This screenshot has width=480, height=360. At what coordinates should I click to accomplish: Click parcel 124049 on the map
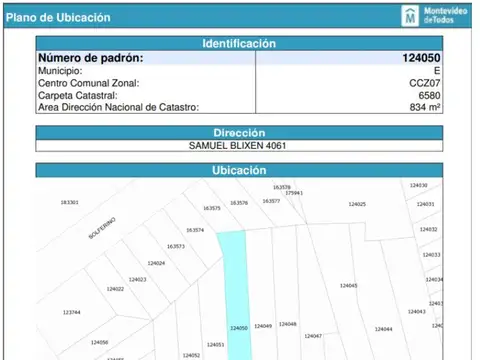point(263,326)
